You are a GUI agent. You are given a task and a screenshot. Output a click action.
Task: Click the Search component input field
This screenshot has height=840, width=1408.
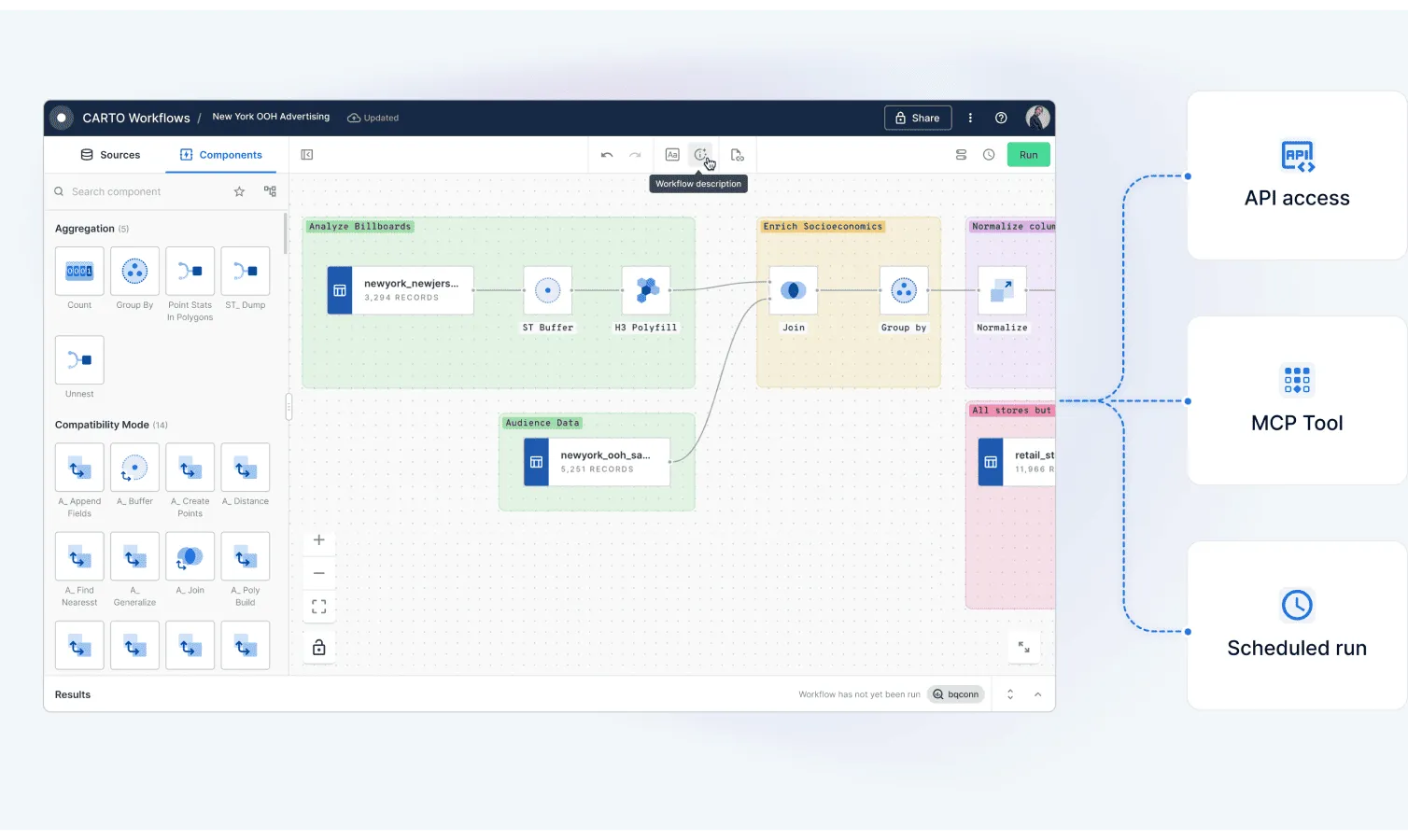(145, 191)
